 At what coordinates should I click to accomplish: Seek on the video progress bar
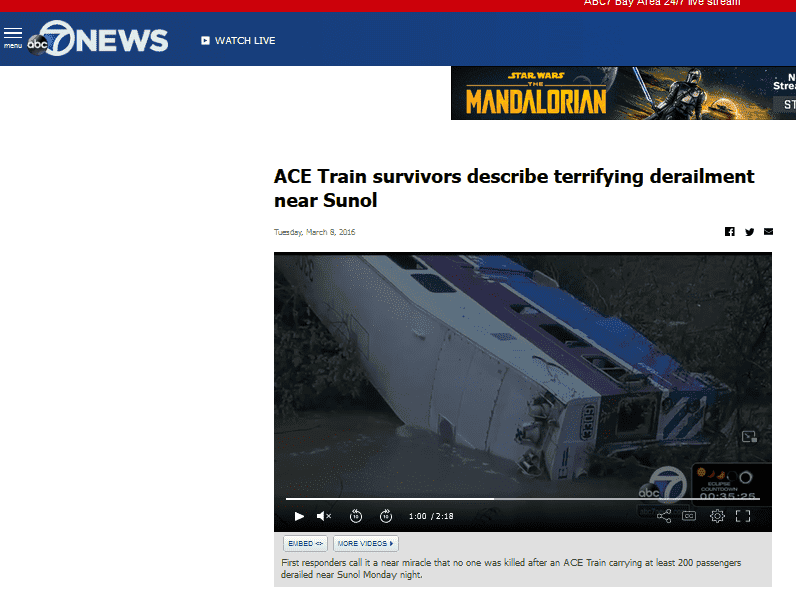(x=522, y=499)
